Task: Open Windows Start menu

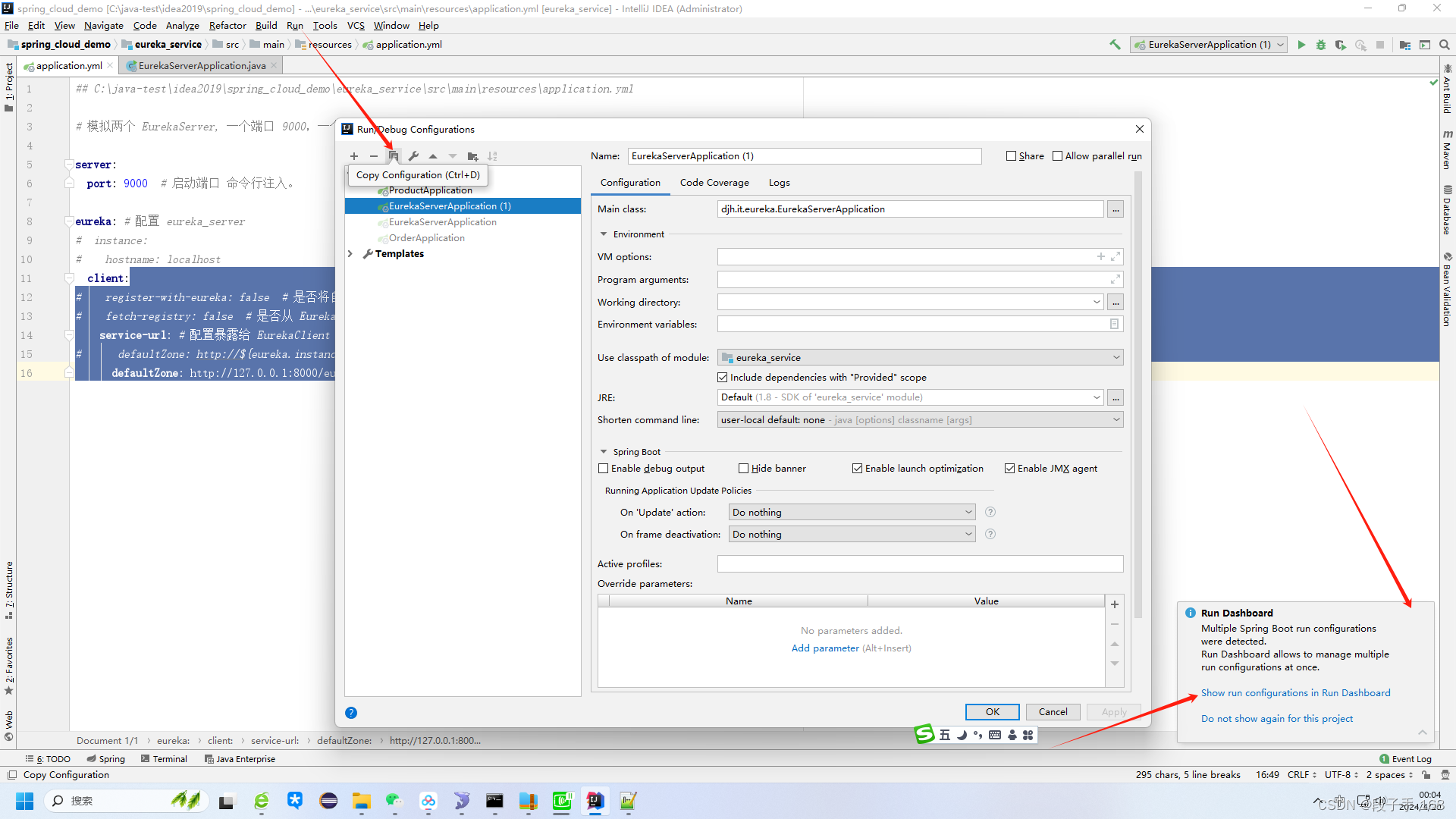Action: coord(25,801)
